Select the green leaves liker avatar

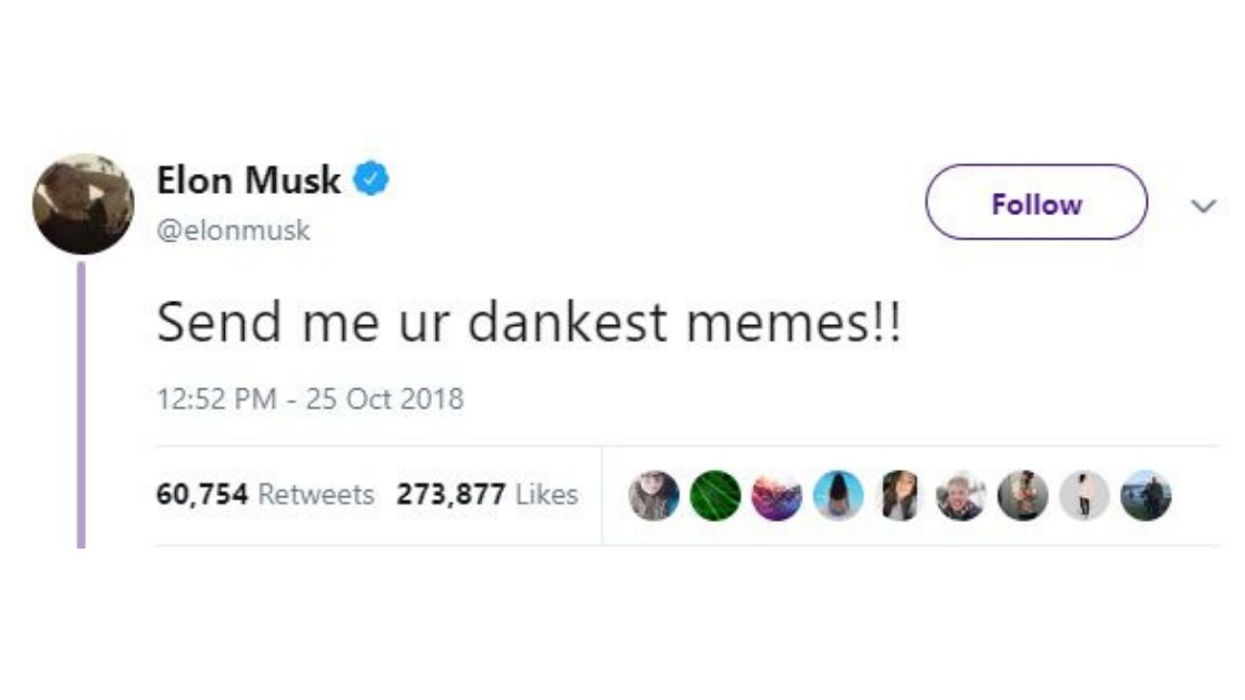point(717,497)
